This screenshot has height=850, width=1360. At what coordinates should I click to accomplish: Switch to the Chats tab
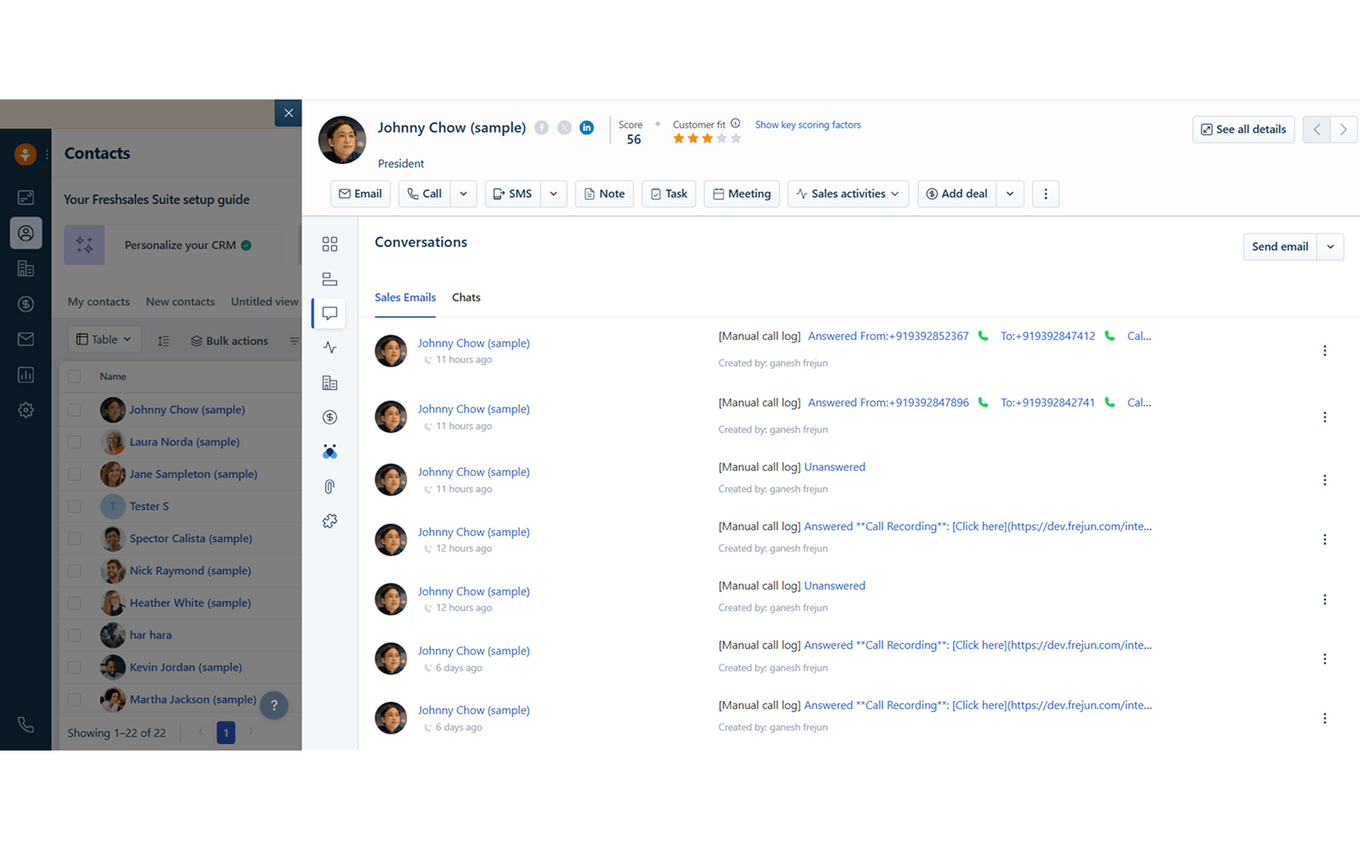click(x=466, y=298)
